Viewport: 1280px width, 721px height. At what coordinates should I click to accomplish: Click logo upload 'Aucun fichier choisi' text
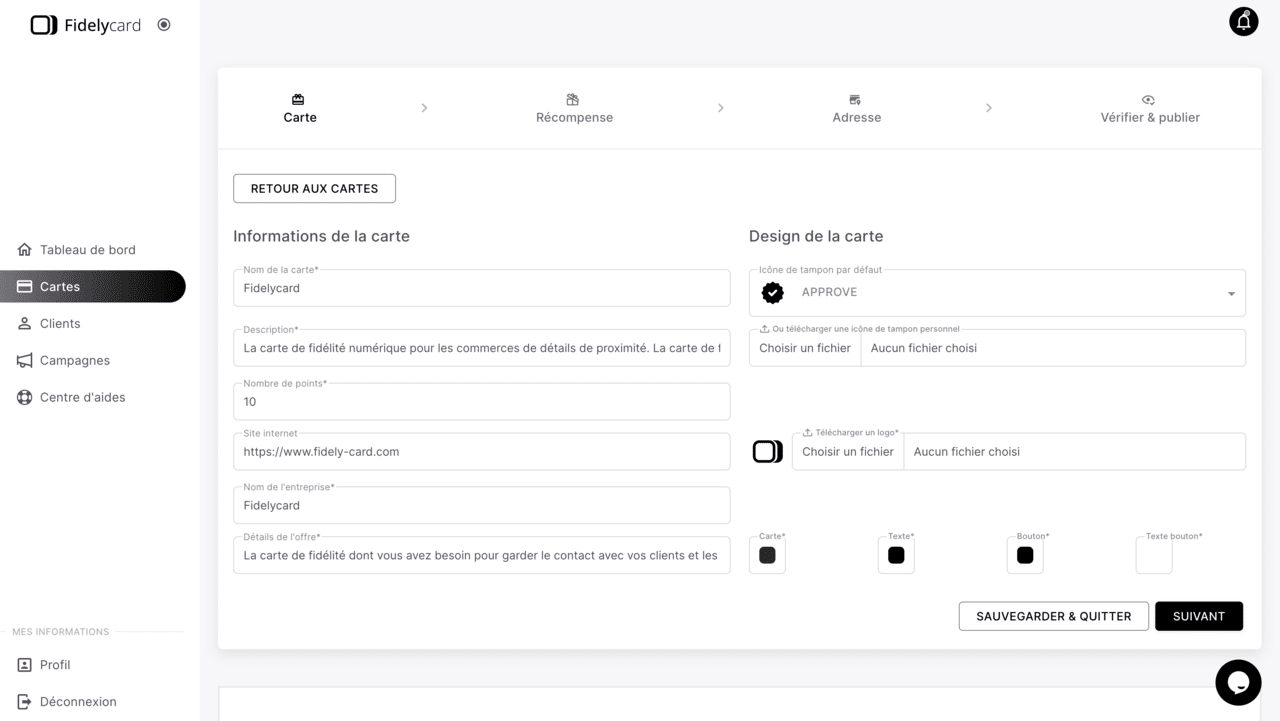(967, 452)
